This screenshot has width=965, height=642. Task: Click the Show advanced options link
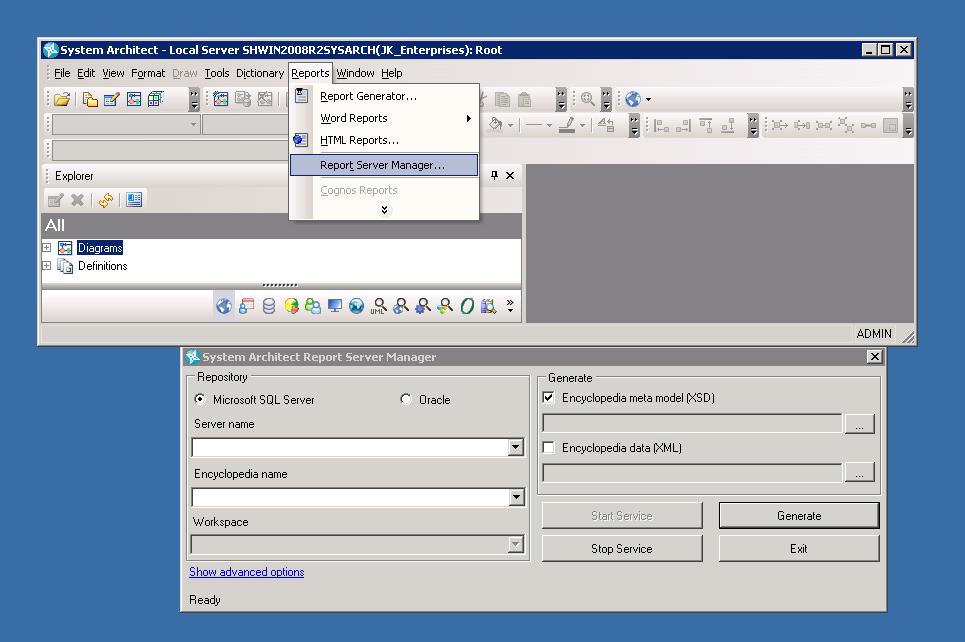(x=247, y=572)
